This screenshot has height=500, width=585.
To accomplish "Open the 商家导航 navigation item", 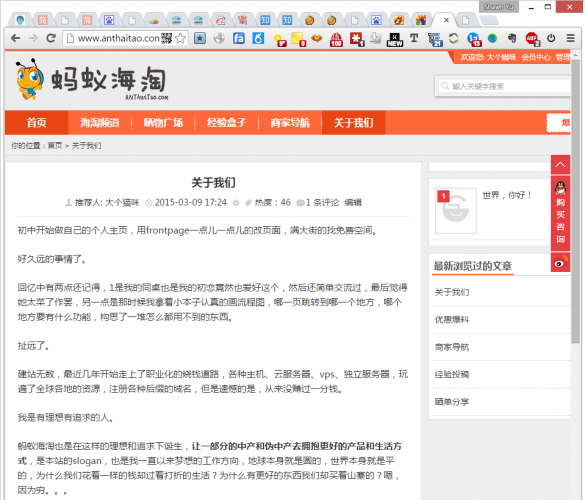I will pyautogui.click(x=290, y=122).
